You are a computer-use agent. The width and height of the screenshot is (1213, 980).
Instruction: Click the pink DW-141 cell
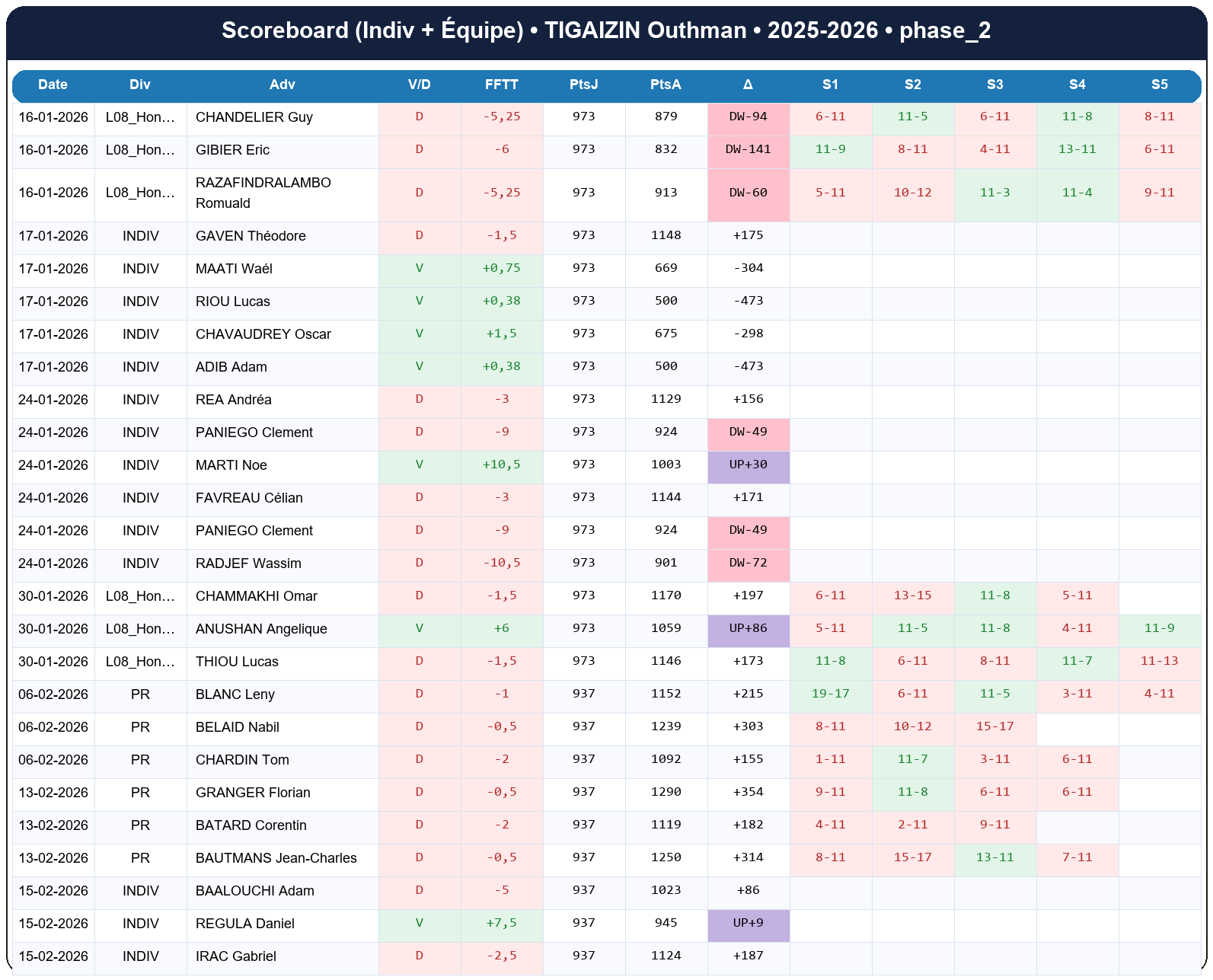(748, 150)
